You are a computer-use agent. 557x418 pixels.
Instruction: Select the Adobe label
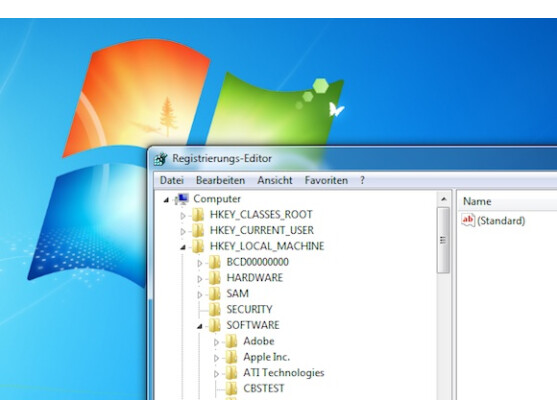coord(259,341)
